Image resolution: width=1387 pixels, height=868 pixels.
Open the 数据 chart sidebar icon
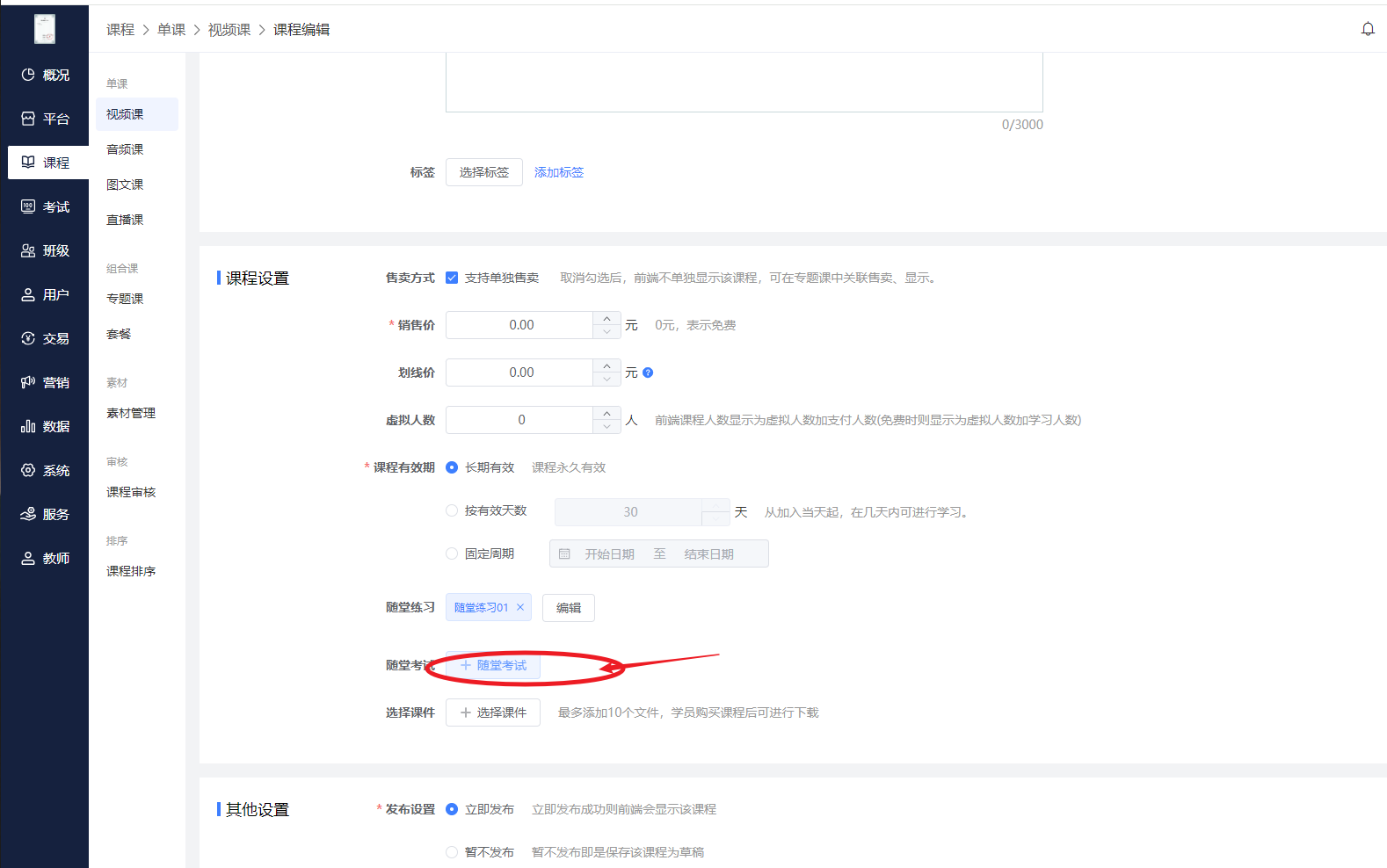[28, 426]
